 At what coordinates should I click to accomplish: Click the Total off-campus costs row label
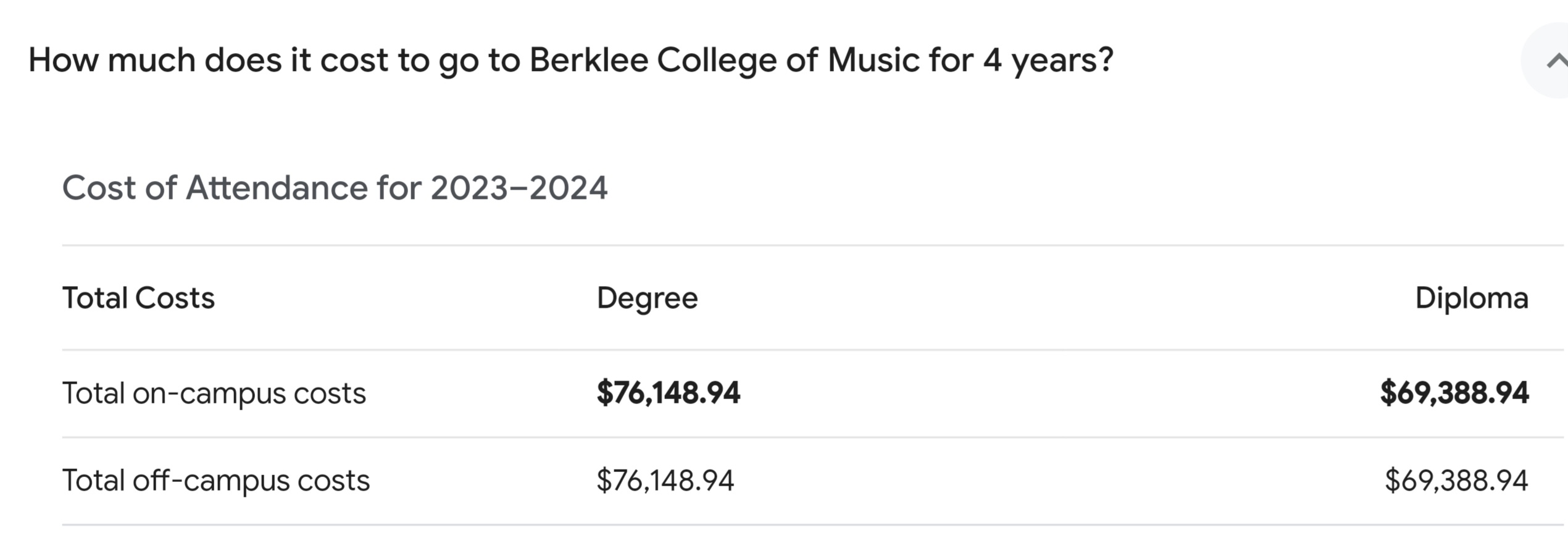[x=216, y=481]
